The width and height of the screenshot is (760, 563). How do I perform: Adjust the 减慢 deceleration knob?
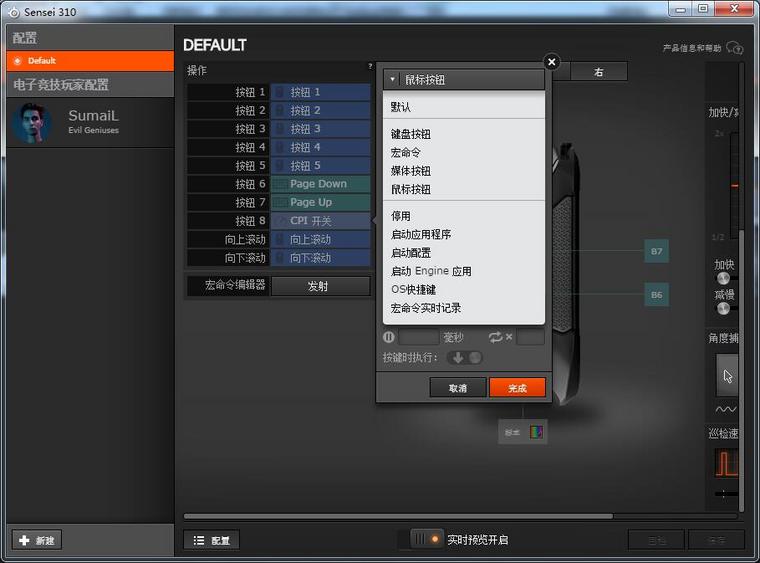(723, 308)
